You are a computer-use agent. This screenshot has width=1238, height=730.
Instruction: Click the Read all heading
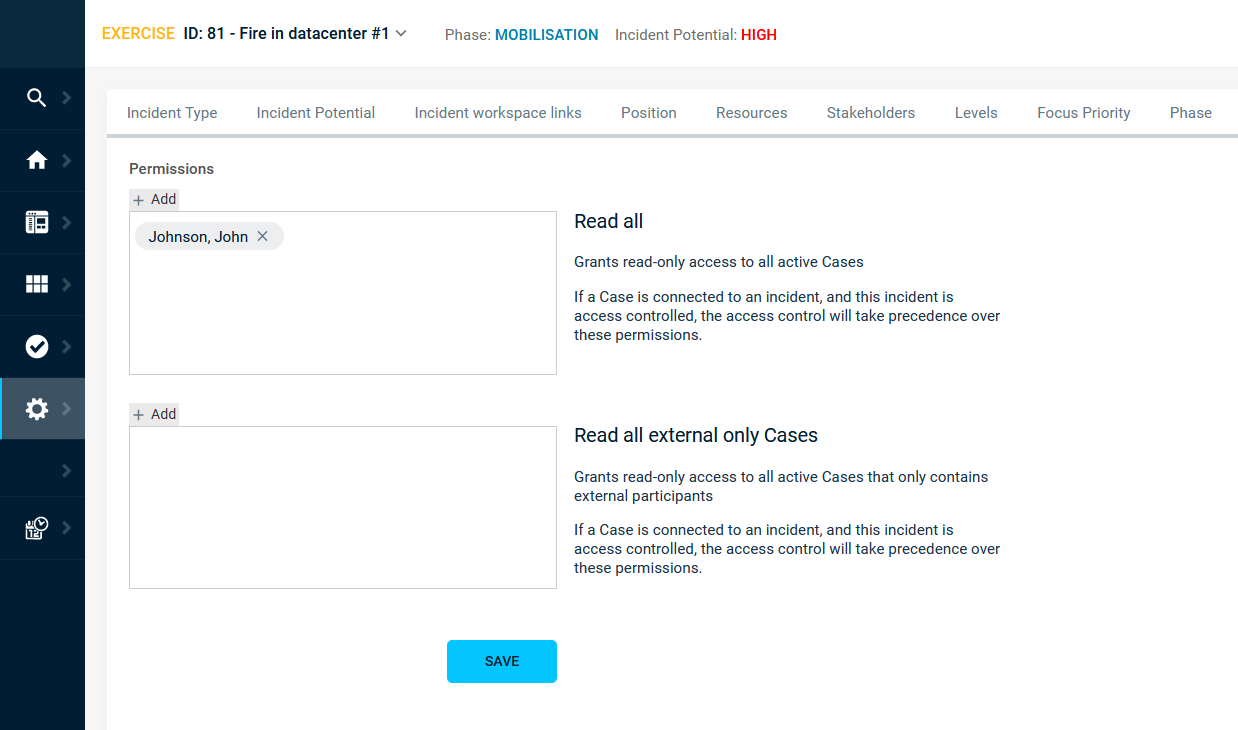click(609, 222)
